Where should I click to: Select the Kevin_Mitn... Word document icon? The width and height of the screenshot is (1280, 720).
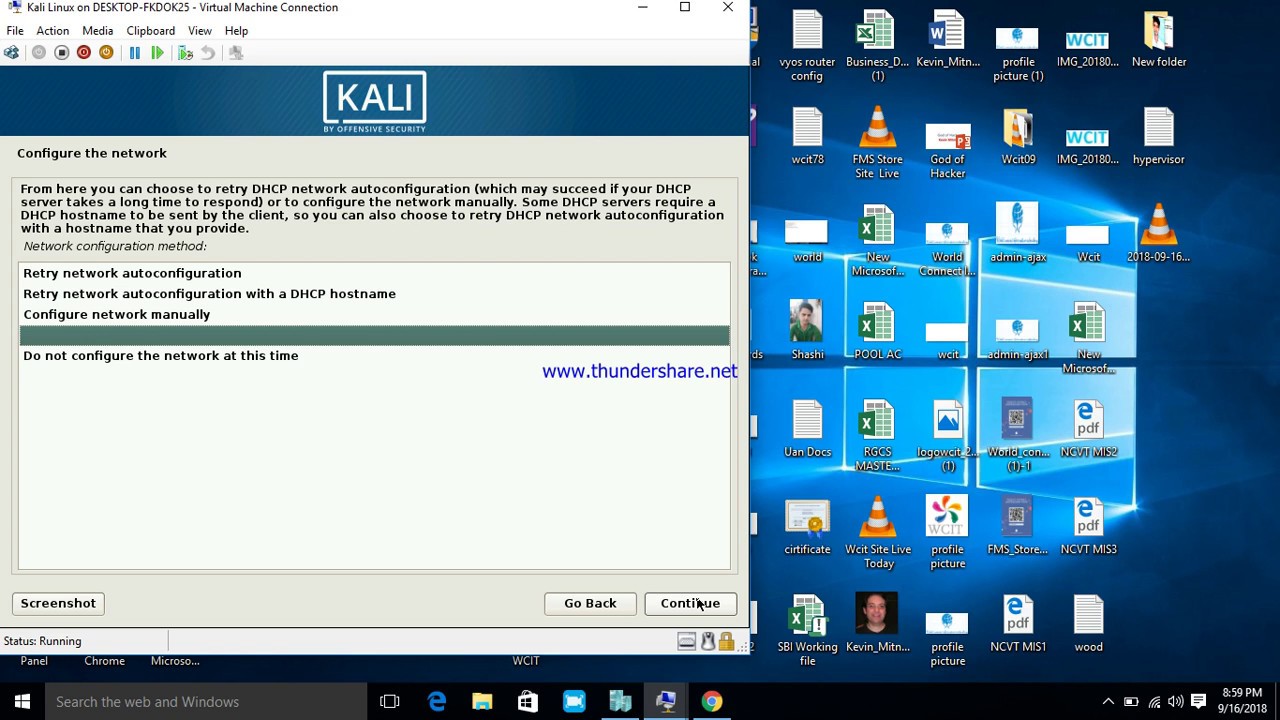[948, 40]
